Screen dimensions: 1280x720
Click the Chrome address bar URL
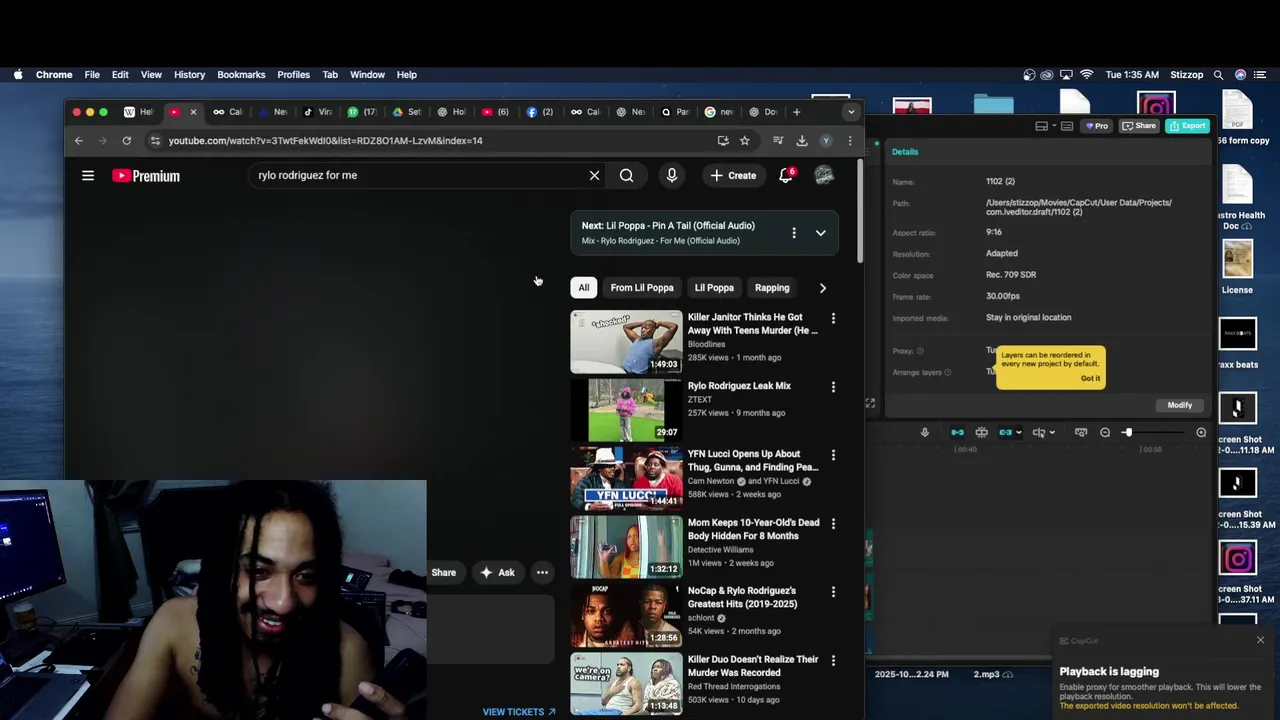pos(325,141)
